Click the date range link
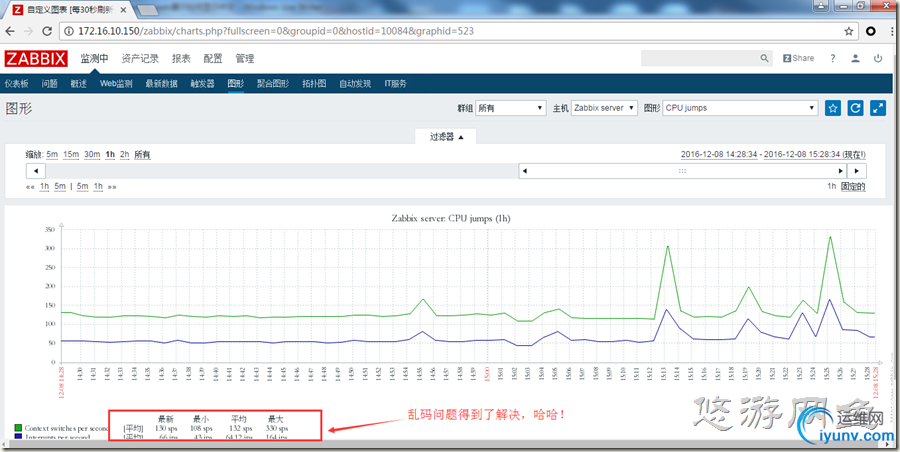The image size is (900, 452). [773, 154]
